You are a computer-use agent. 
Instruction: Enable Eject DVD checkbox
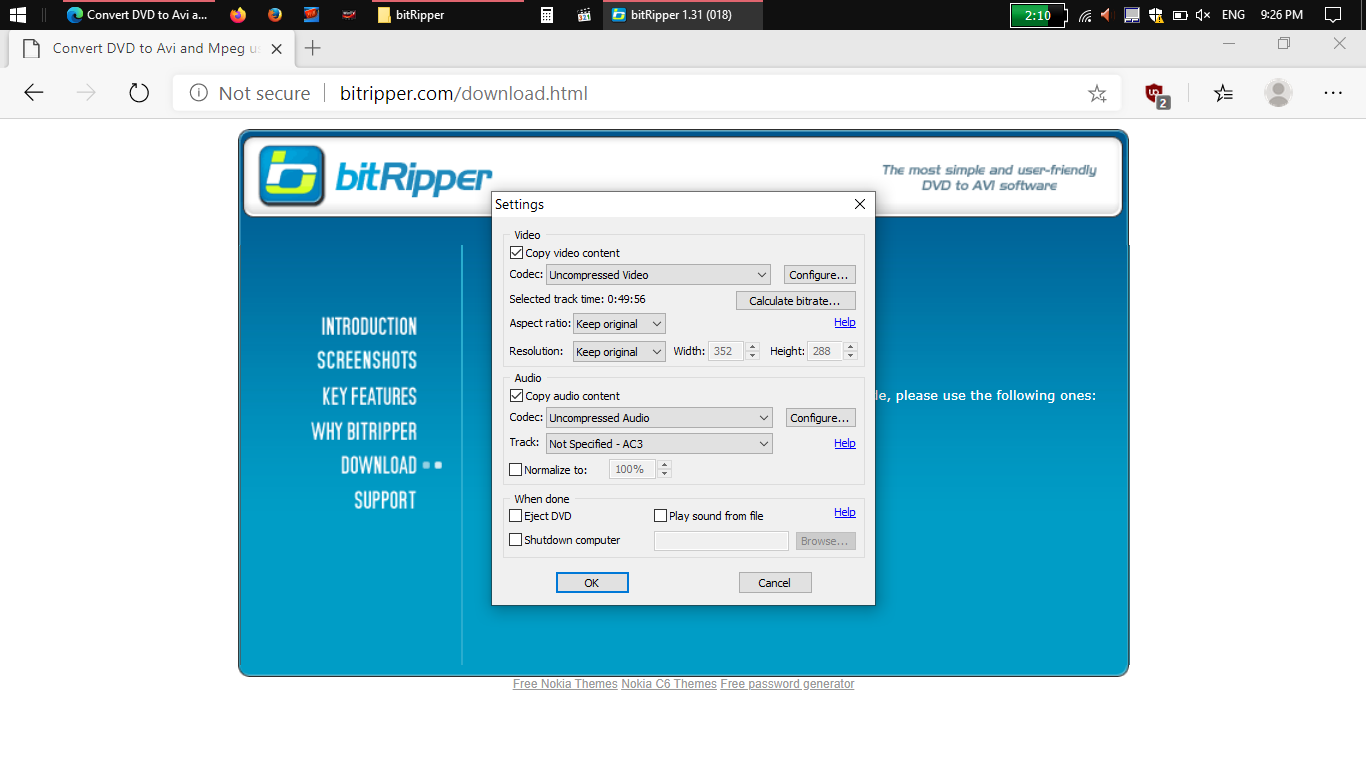pos(516,516)
